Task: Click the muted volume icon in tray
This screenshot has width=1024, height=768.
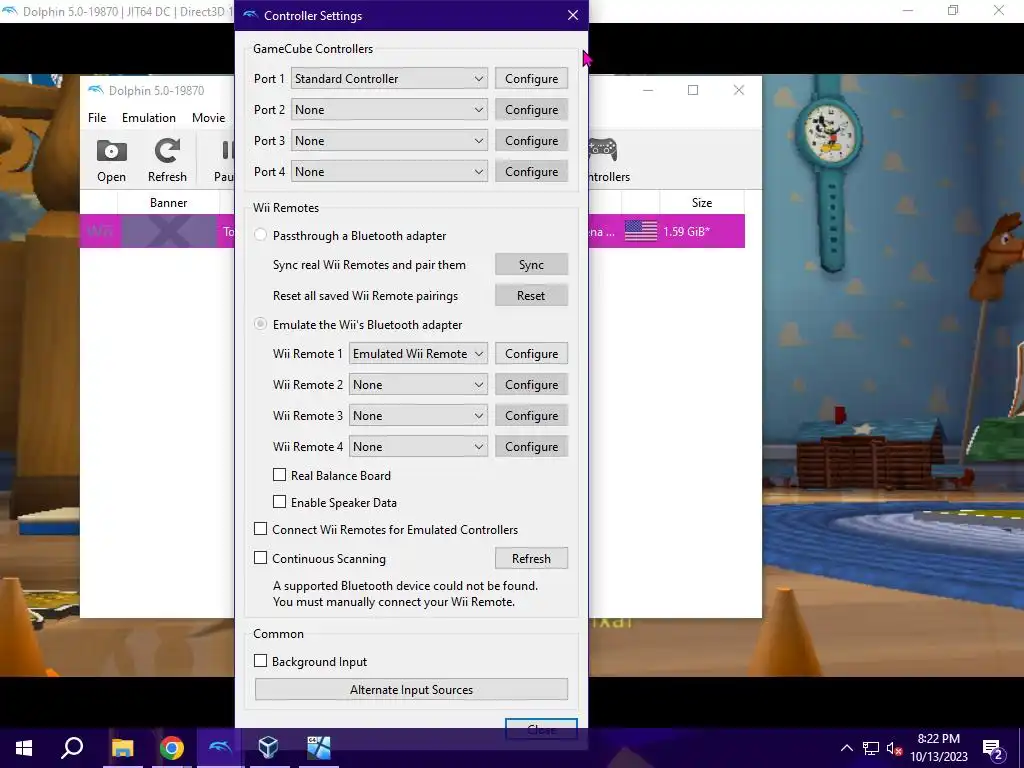Action: tap(894, 748)
